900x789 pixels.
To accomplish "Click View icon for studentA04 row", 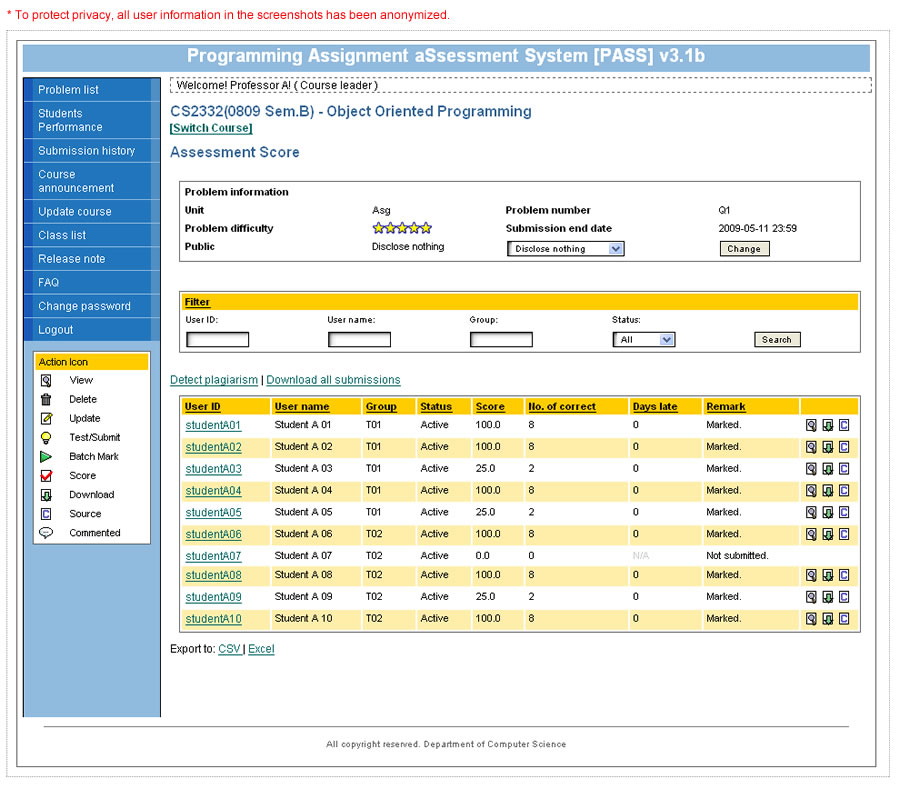I will (x=811, y=491).
